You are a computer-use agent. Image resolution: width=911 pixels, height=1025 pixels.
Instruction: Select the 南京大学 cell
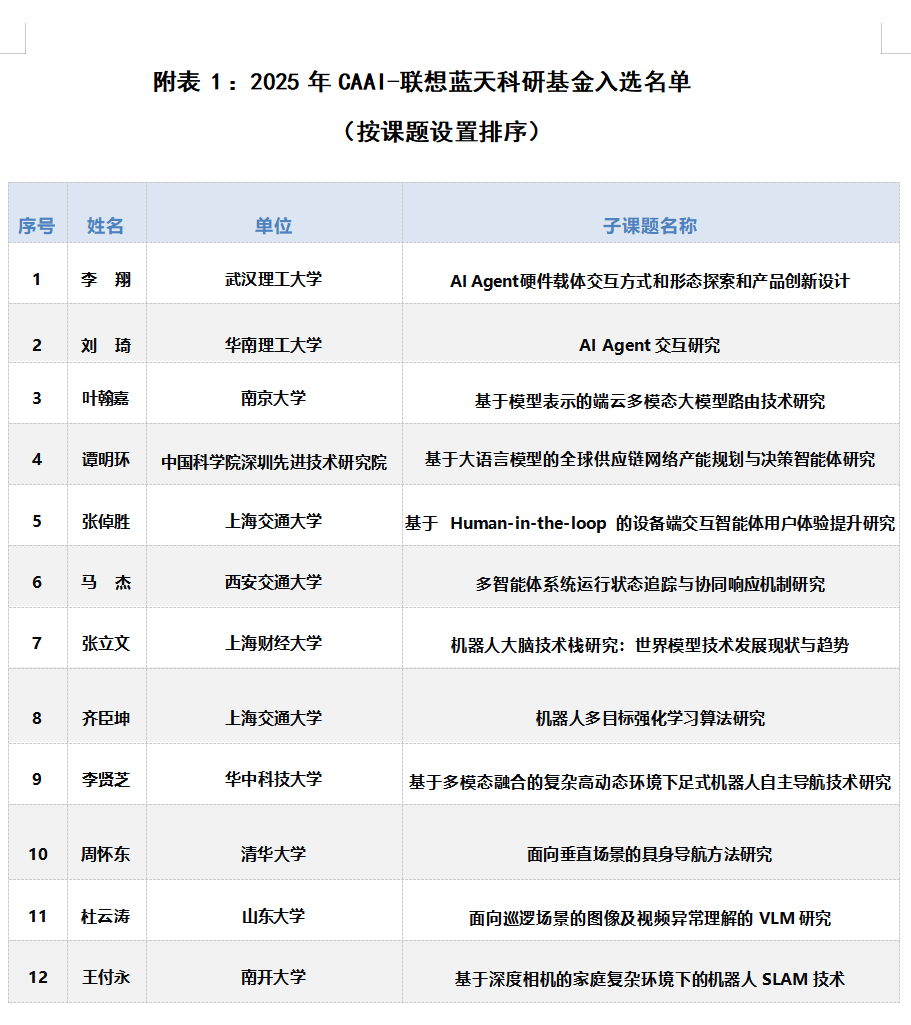pos(273,398)
